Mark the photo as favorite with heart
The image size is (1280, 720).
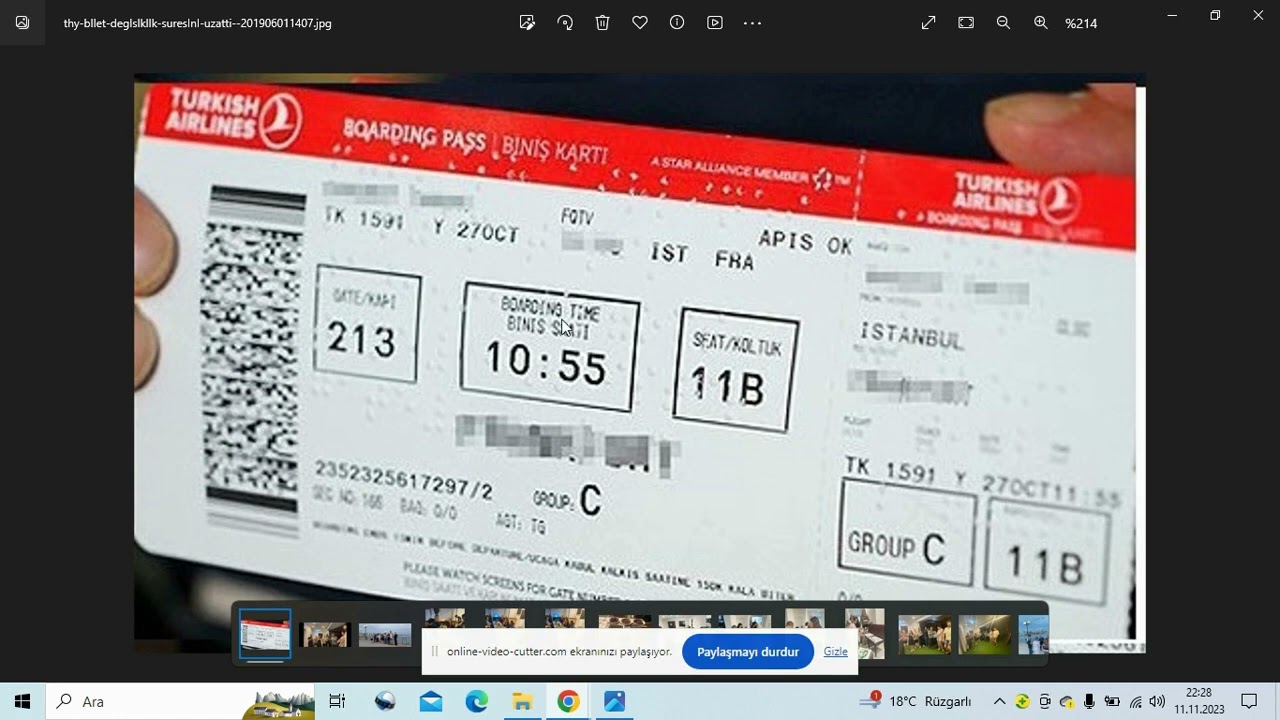(640, 22)
